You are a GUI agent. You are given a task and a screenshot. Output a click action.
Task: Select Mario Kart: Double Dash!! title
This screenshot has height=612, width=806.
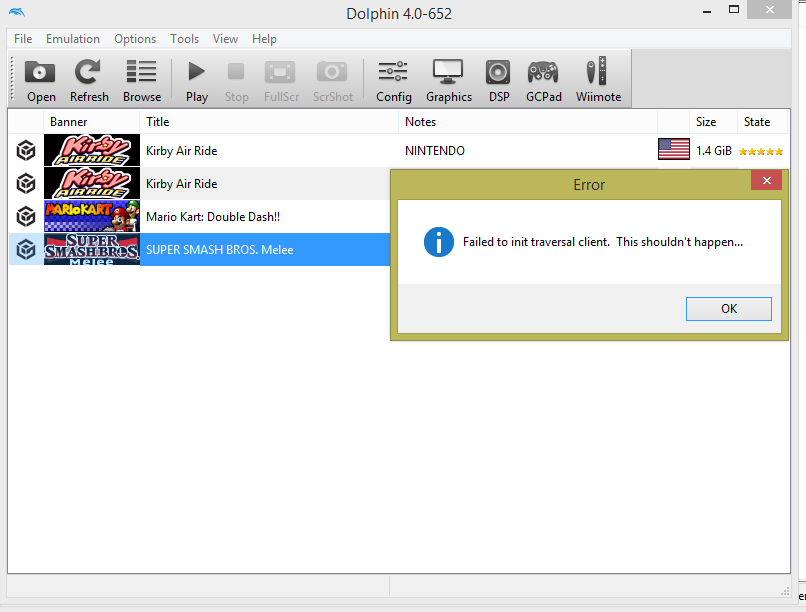point(213,216)
